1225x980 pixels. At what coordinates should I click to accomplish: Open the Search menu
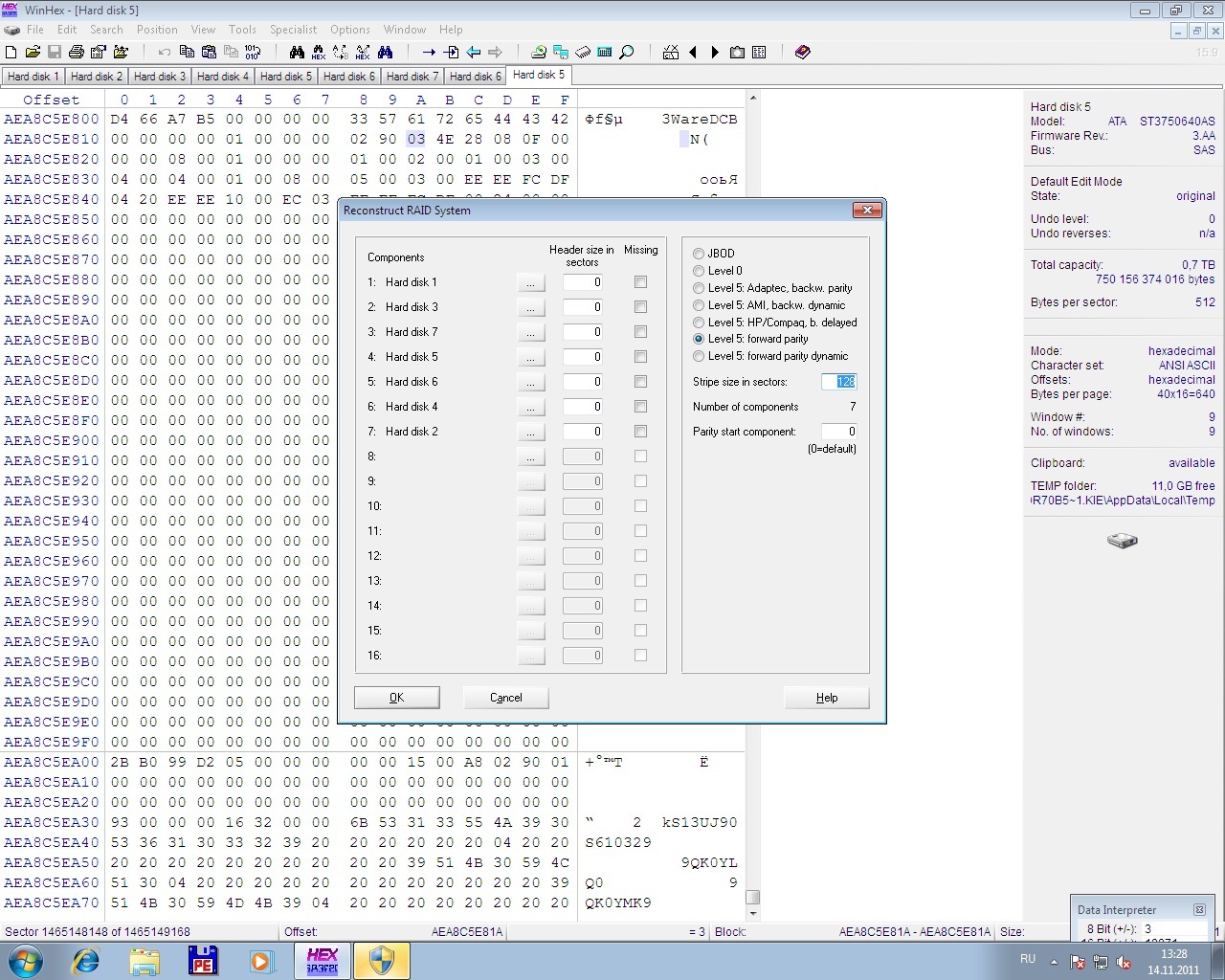[106, 30]
